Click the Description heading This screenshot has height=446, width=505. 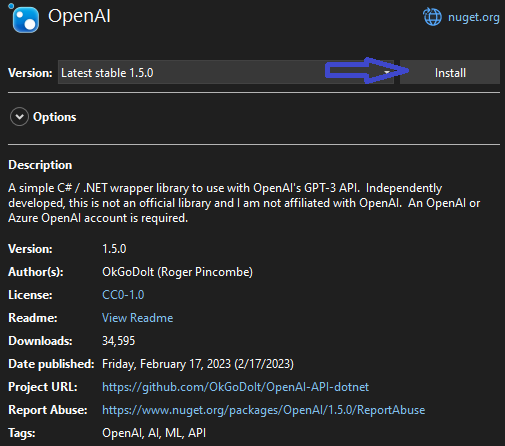pyautogui.click(x=40, y=165)
